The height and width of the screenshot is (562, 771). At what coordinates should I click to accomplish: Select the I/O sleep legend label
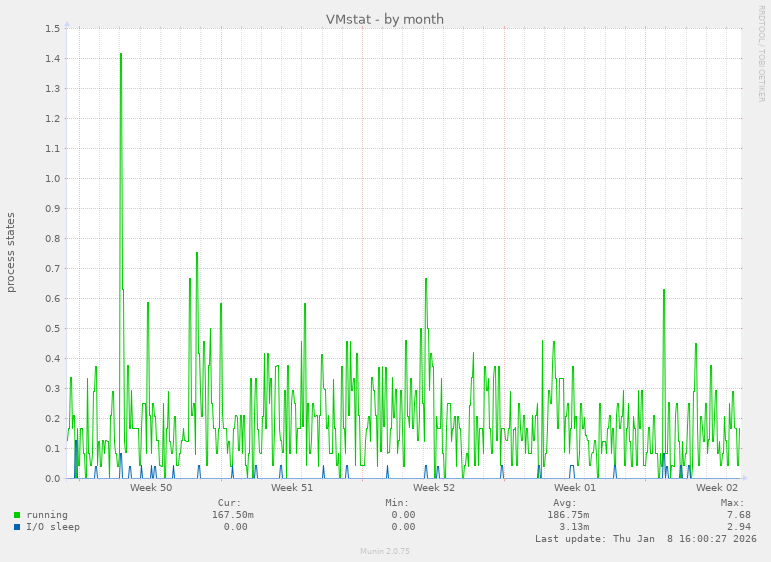[53, 527]
